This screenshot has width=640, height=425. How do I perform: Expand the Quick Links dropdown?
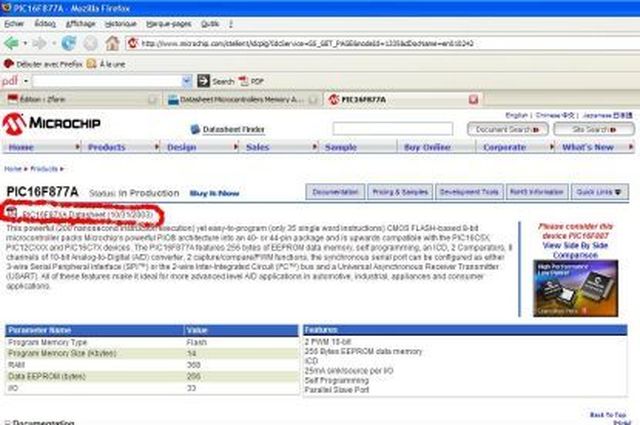pos(599,192)
